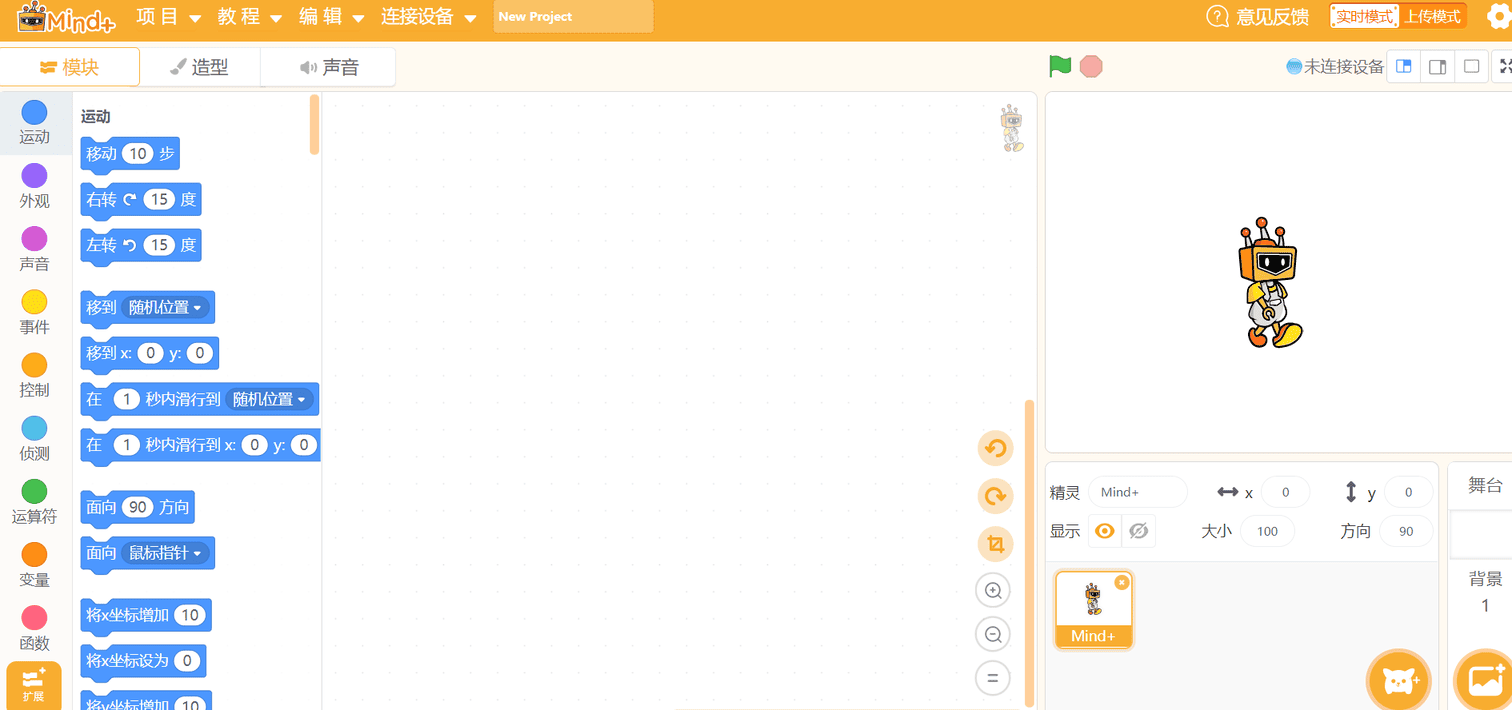The width and height of the screenshot is (1512, 710).
Task: Click the undo arrow in the workspace
Action: [x=995, y=448]
